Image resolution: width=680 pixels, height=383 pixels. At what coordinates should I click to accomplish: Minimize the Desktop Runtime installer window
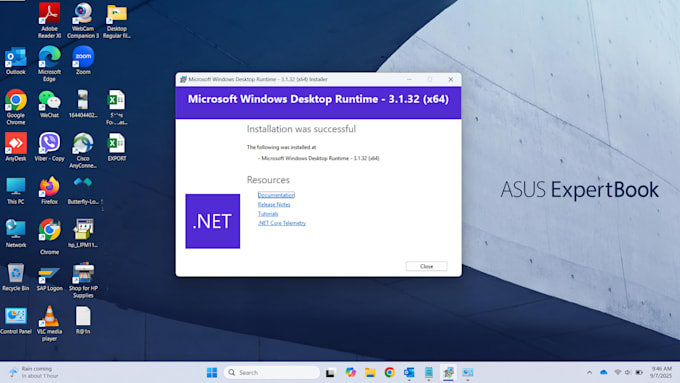(409, 79)
